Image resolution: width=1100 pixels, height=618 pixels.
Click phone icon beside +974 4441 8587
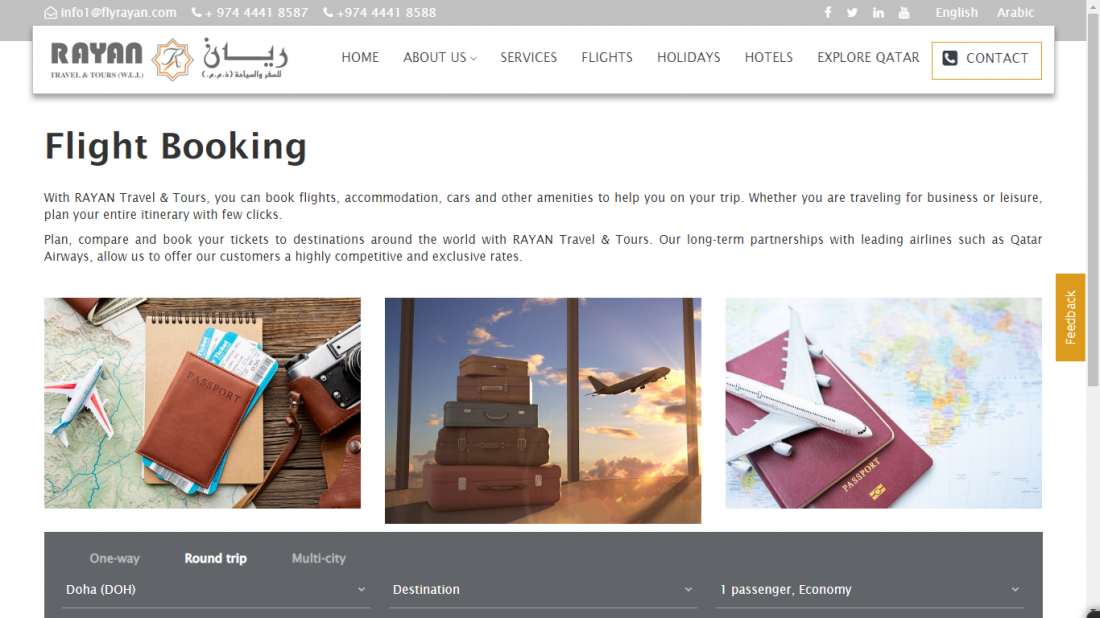[x=196, y=13]
